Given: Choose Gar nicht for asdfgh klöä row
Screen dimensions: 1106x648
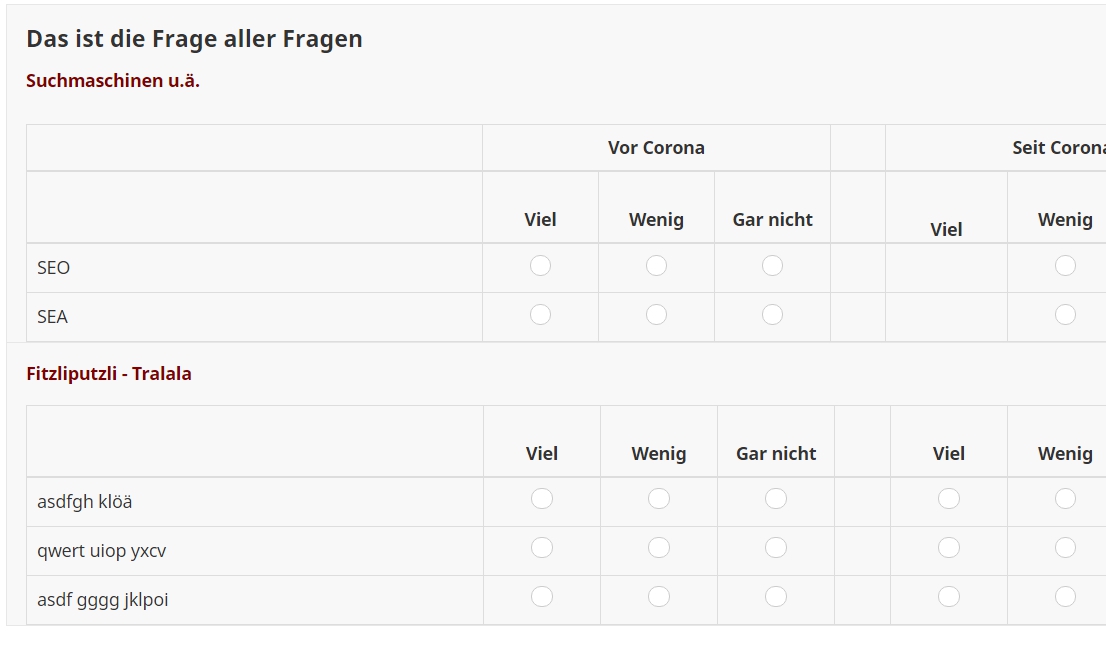Looking at the screenshot, I should [x=776, y=499].
